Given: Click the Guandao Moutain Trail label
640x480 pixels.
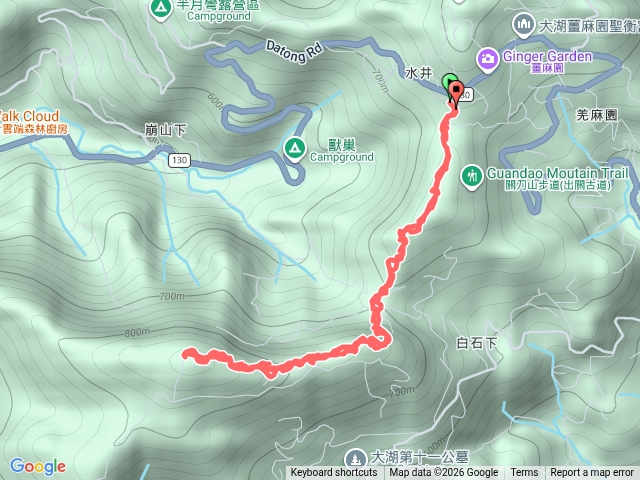Looking at the screenshot, I should pos(558,173).
